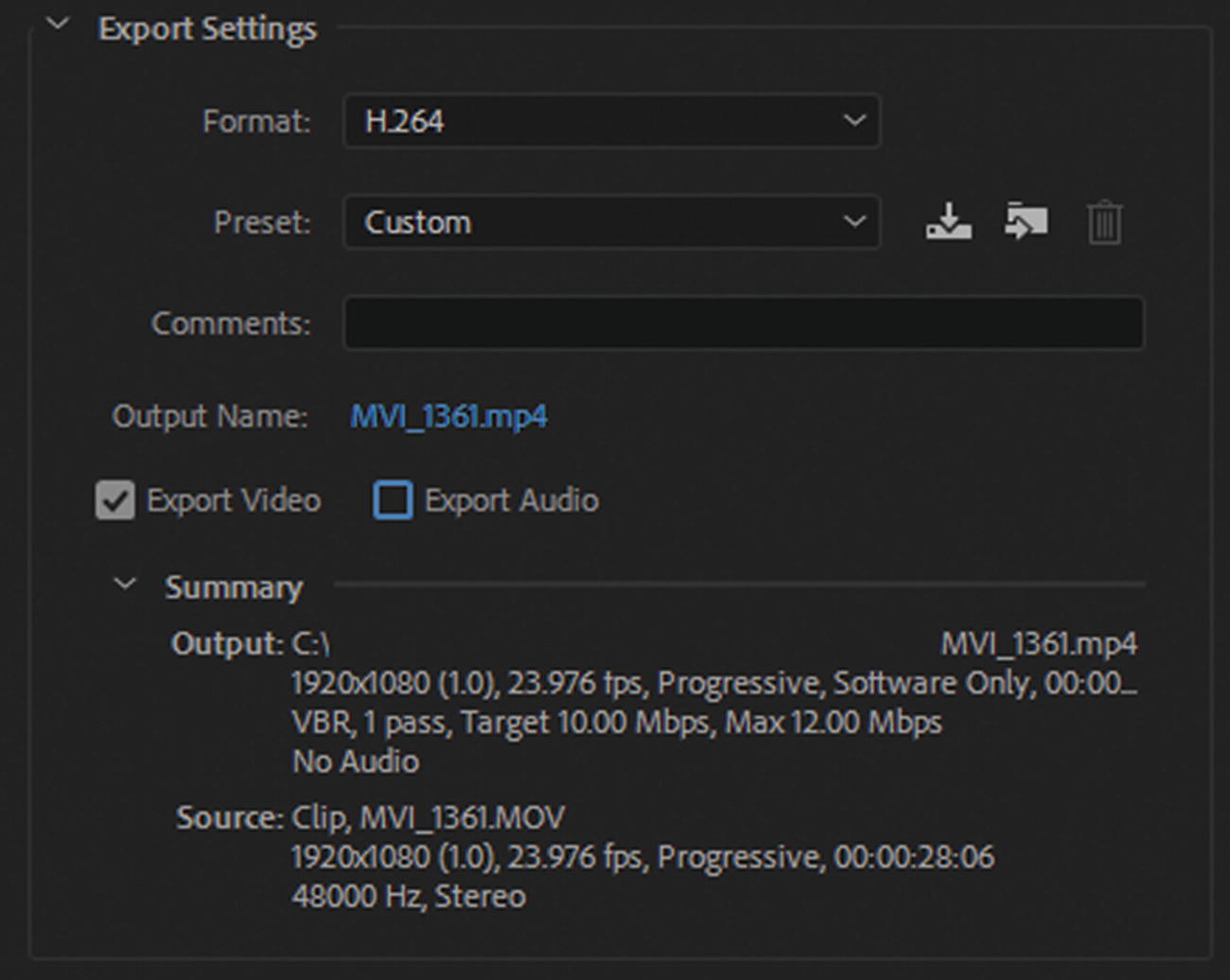Click the No Audio summary line
The image size is (1230, 980).
coord(355,761)
